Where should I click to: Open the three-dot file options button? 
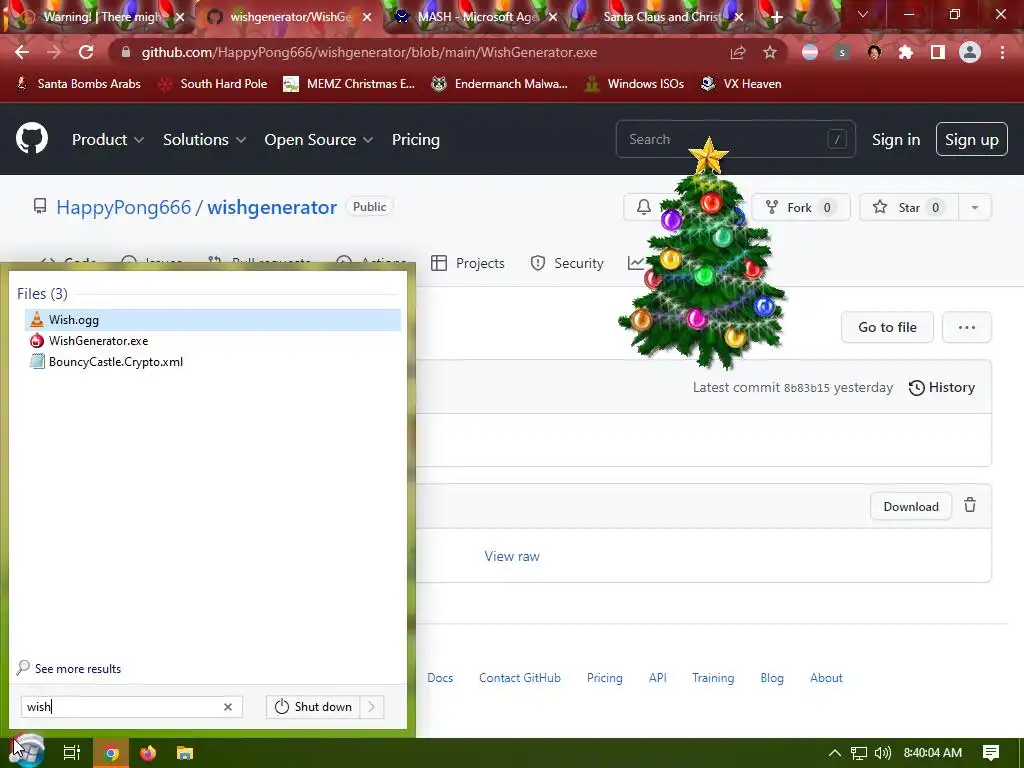tap(967, 327)
